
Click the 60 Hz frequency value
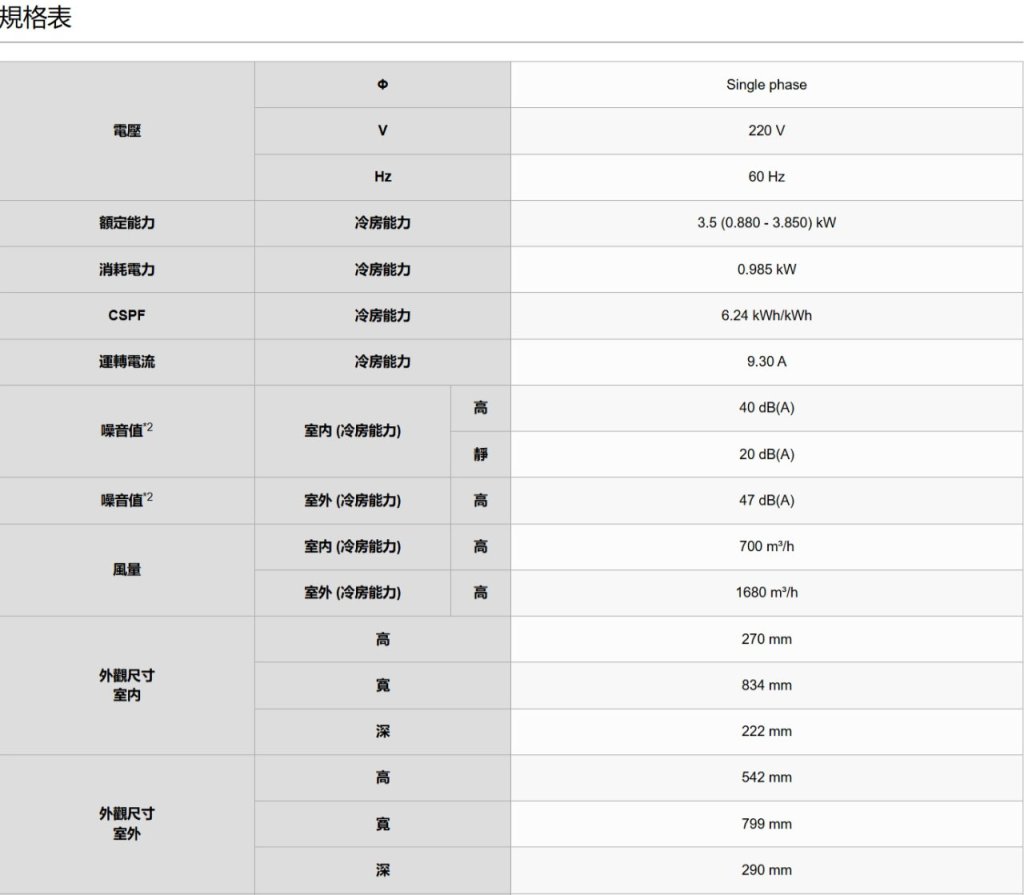[x=766, y=177]
